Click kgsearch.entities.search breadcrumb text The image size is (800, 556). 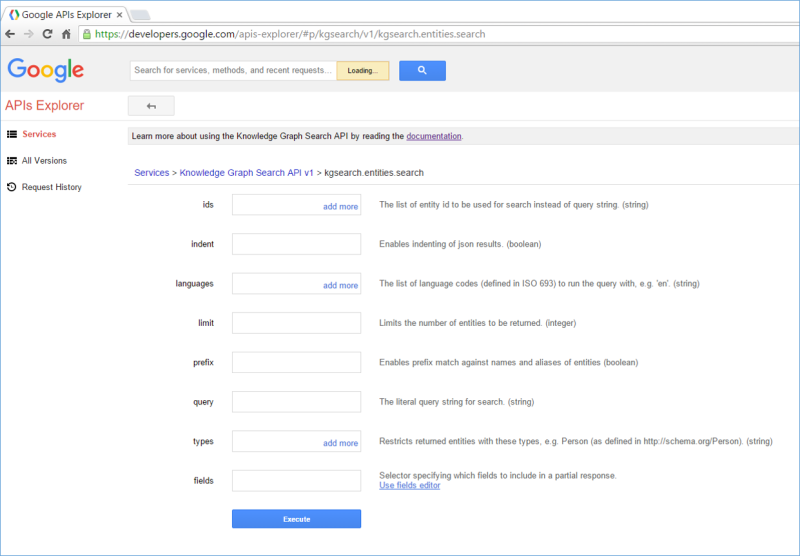374,173
